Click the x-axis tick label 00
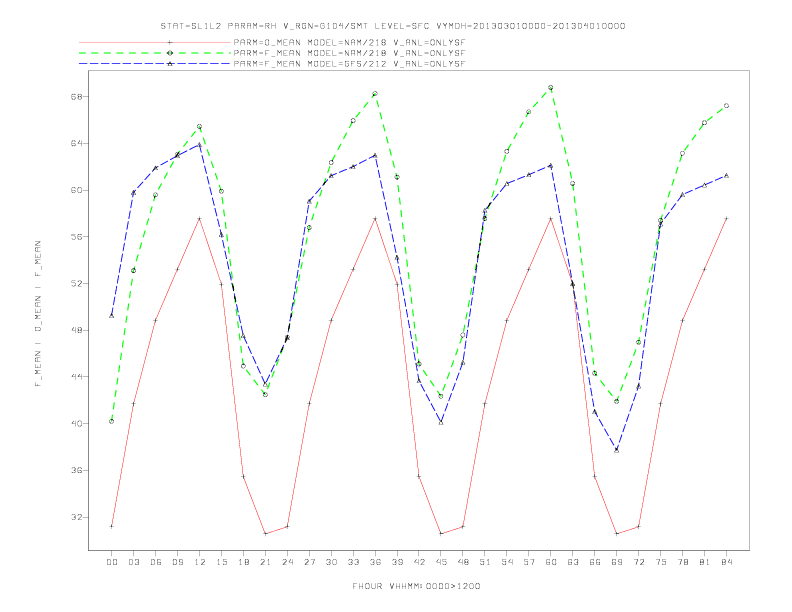 (x=112, y=562)
